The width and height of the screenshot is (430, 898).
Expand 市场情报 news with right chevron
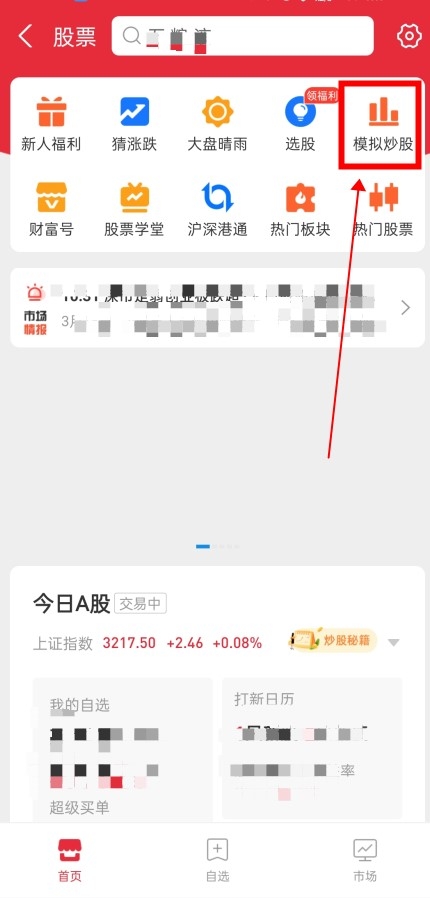tap(405, 308)
